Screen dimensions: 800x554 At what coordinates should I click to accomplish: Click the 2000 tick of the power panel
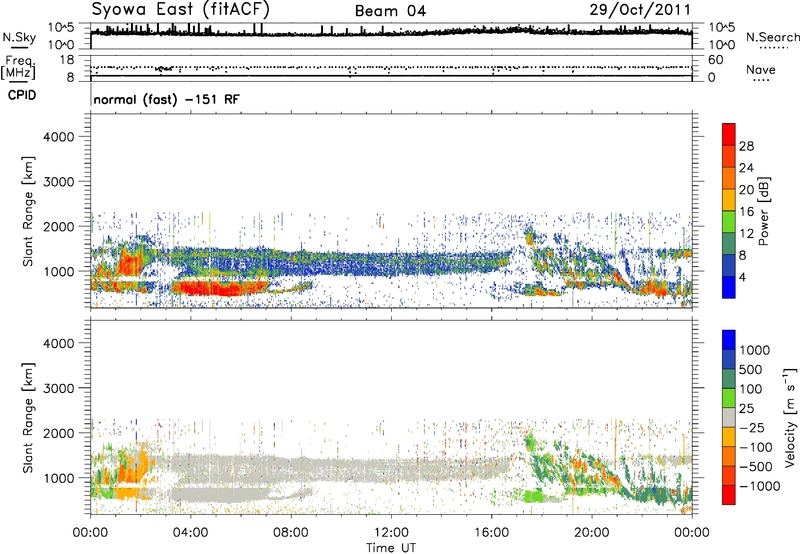(58, 226)
